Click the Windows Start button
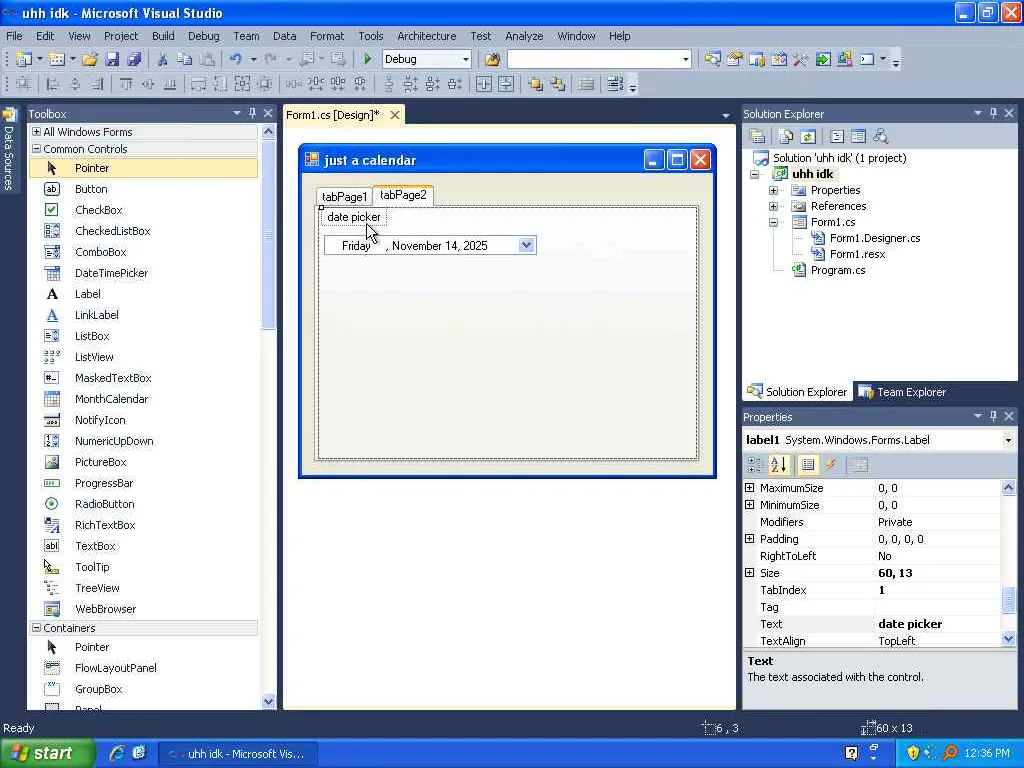The image size is (1024, 768). [x=48, y=753]
